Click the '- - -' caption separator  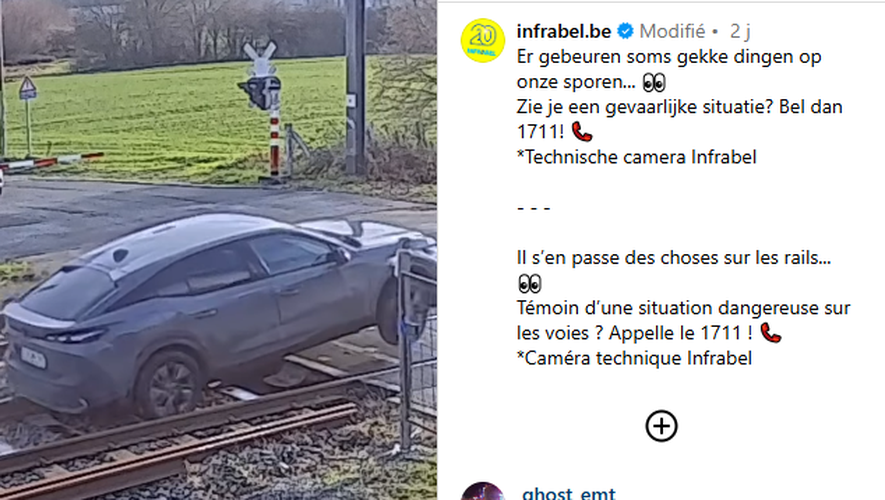tap(533, 208)
